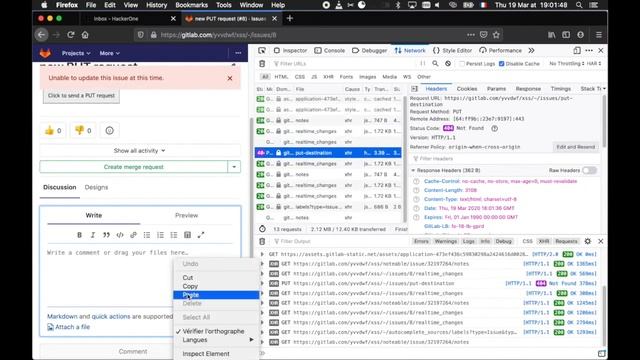Toggle the Warnings console filter

pyautogui.click(x=445, y=241)
